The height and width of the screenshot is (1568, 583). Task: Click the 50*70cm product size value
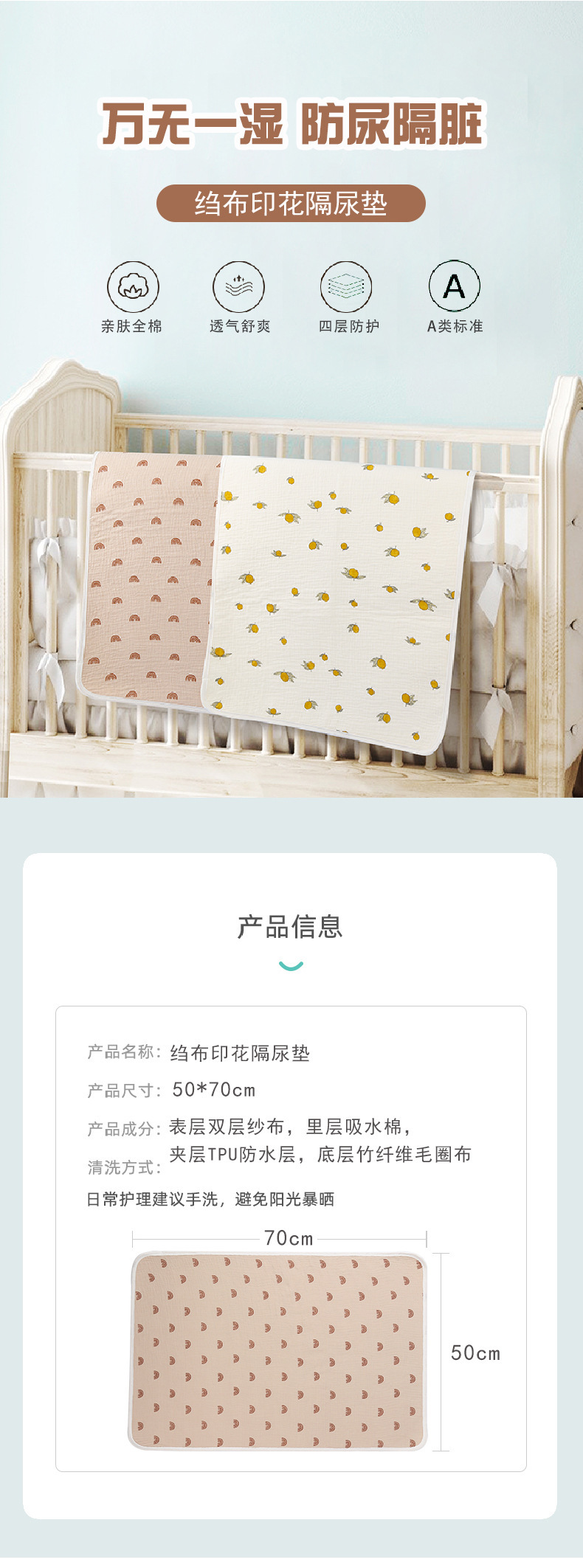tap(213, 1090)
